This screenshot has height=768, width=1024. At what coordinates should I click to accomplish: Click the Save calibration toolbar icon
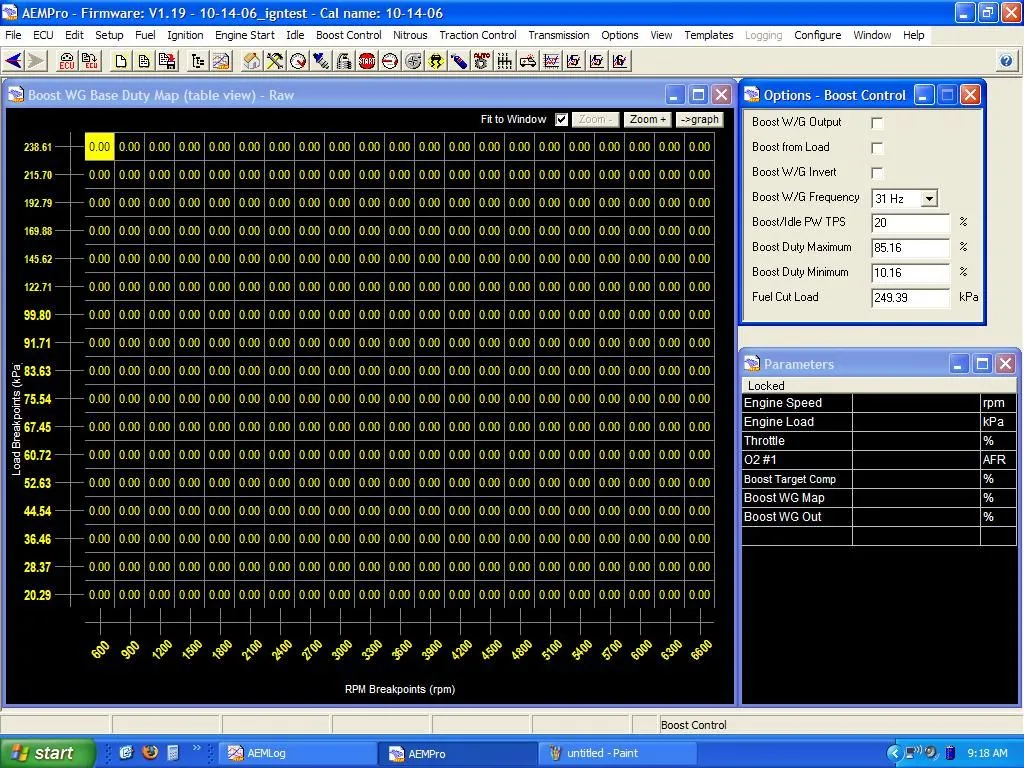[x=169, y=61]
